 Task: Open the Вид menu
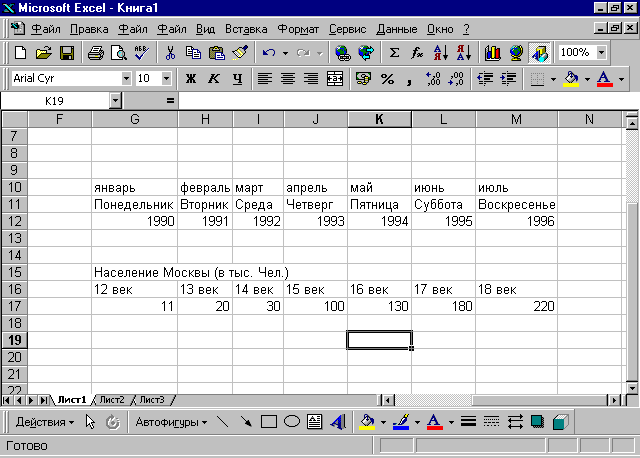tap(205, 29)
